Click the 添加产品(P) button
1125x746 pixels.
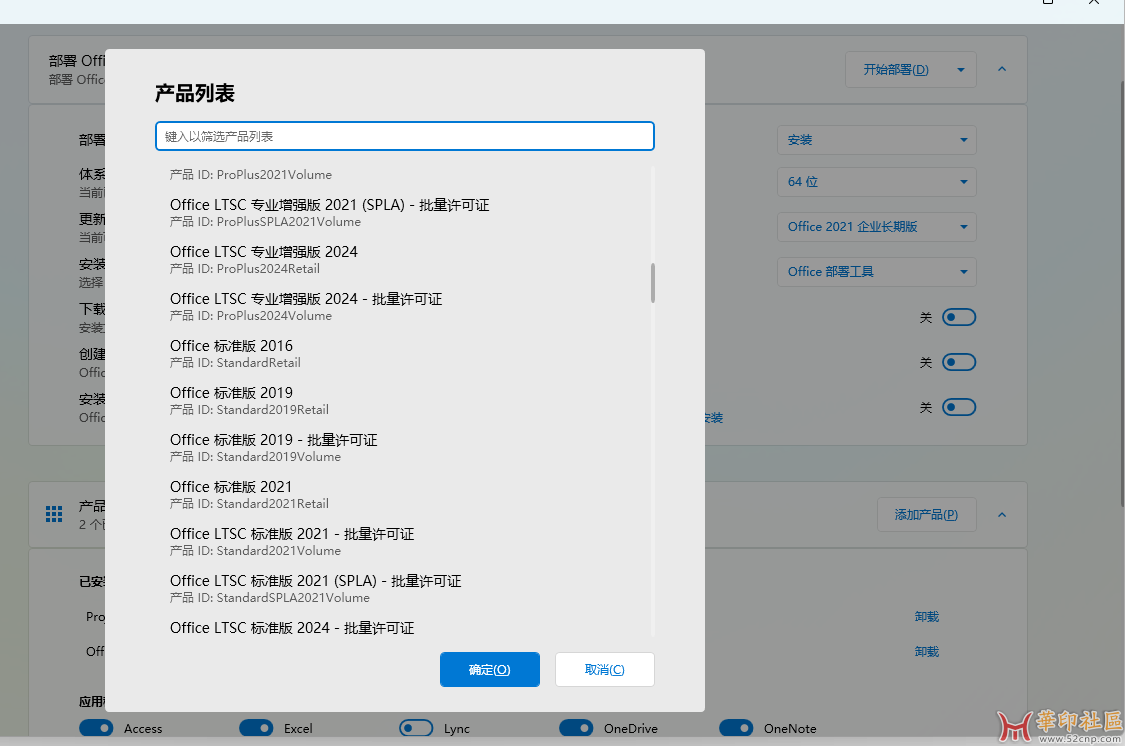[926, 514]
